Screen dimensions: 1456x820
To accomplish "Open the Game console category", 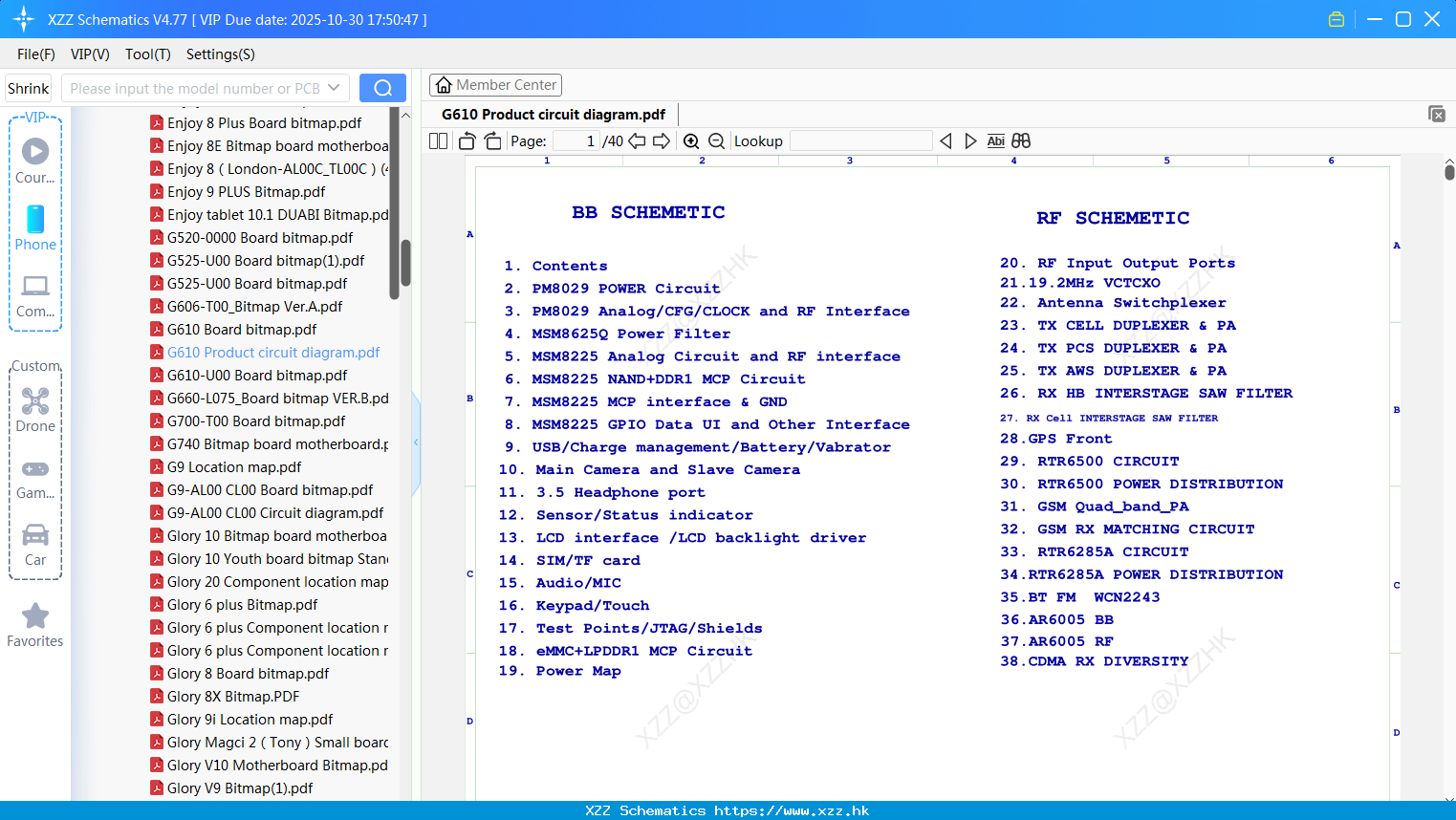I will coord(35,478).
